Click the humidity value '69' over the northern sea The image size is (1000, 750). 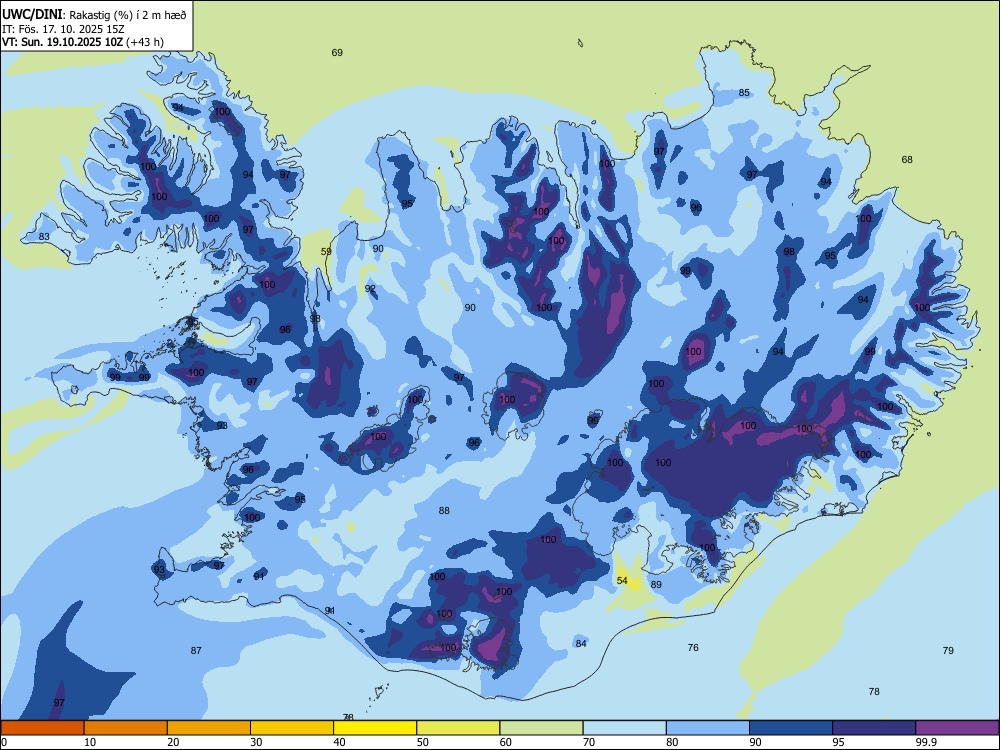coord(337,52)
